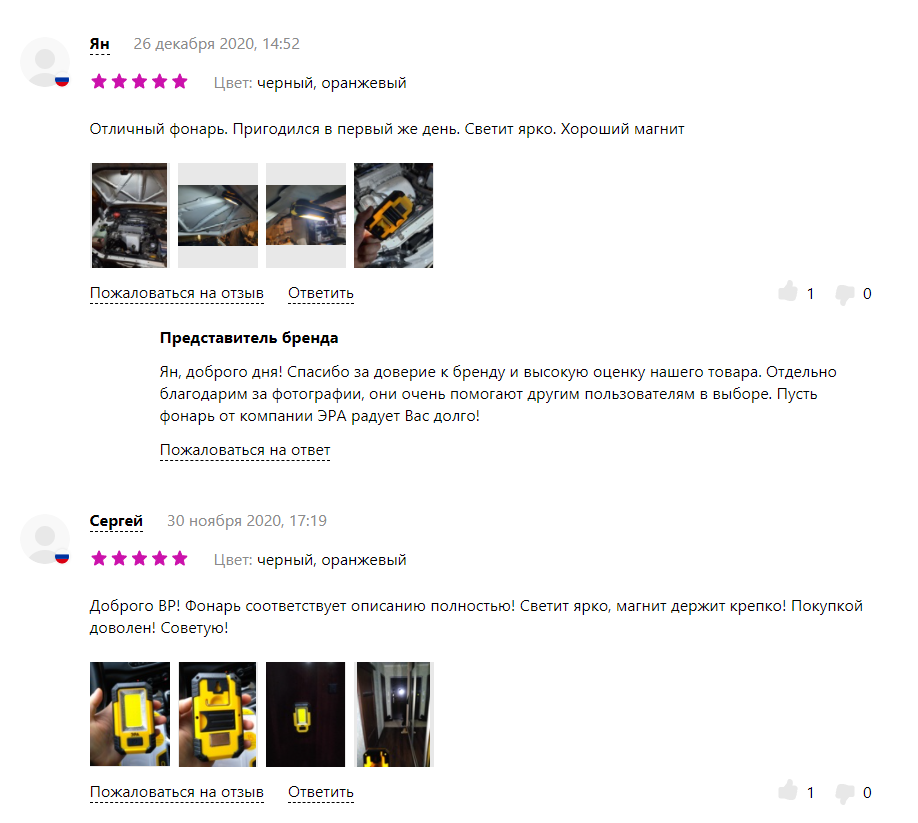The width and height of the screenshot is (918, 823).
Task: Like Ян's review with thumbs up
Action: [x=788, y=292]
